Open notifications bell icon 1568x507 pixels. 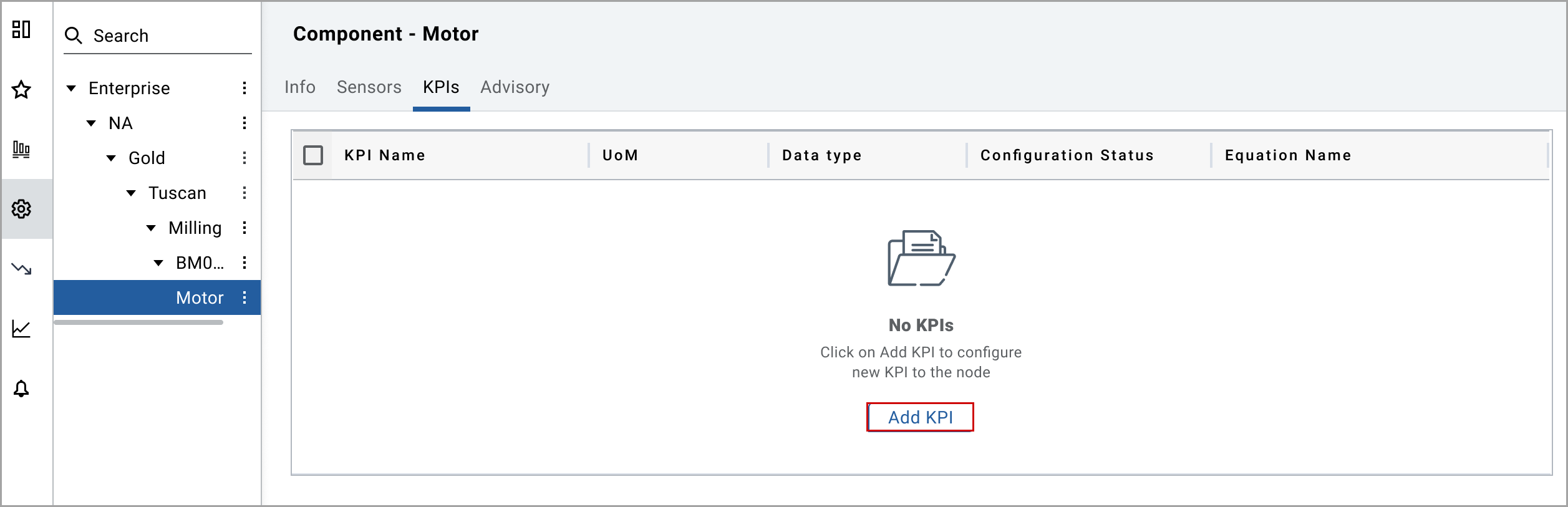pyautogui.click(x=21, y=389)
